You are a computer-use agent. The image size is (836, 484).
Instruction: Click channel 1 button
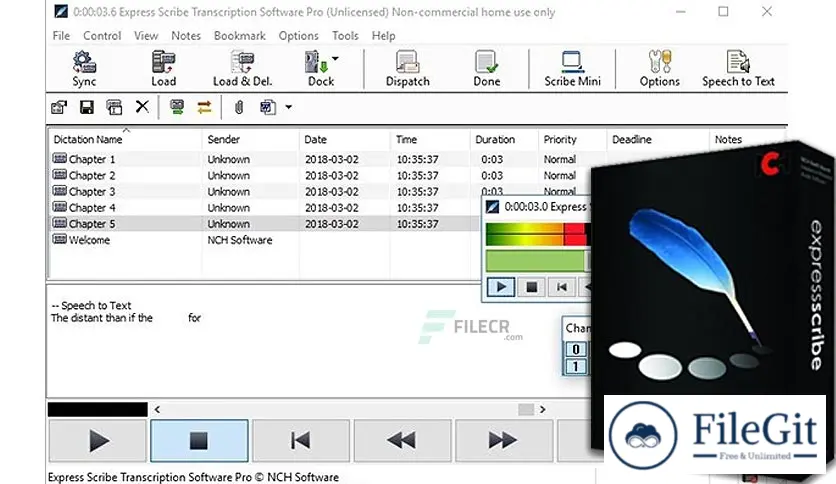pos(576,367)
